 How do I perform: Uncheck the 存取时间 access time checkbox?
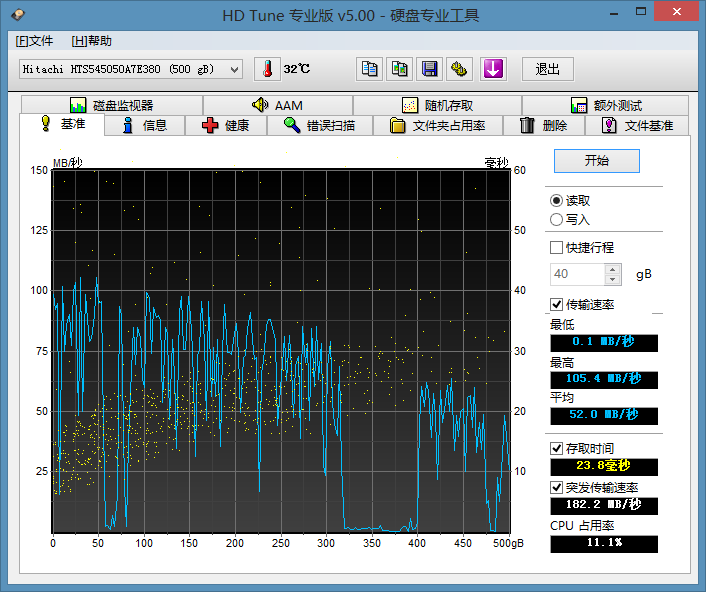tap(557, 448)
